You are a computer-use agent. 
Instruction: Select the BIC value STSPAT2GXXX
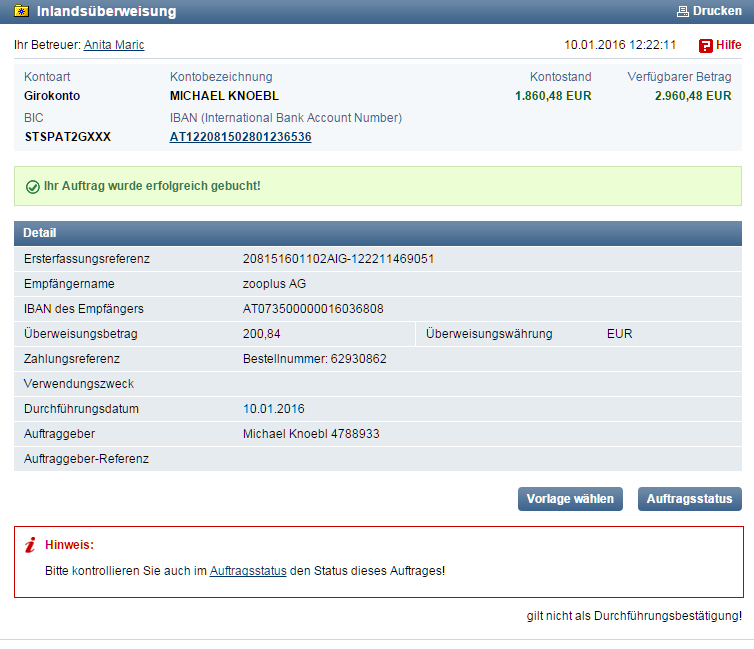pos(68,137)
